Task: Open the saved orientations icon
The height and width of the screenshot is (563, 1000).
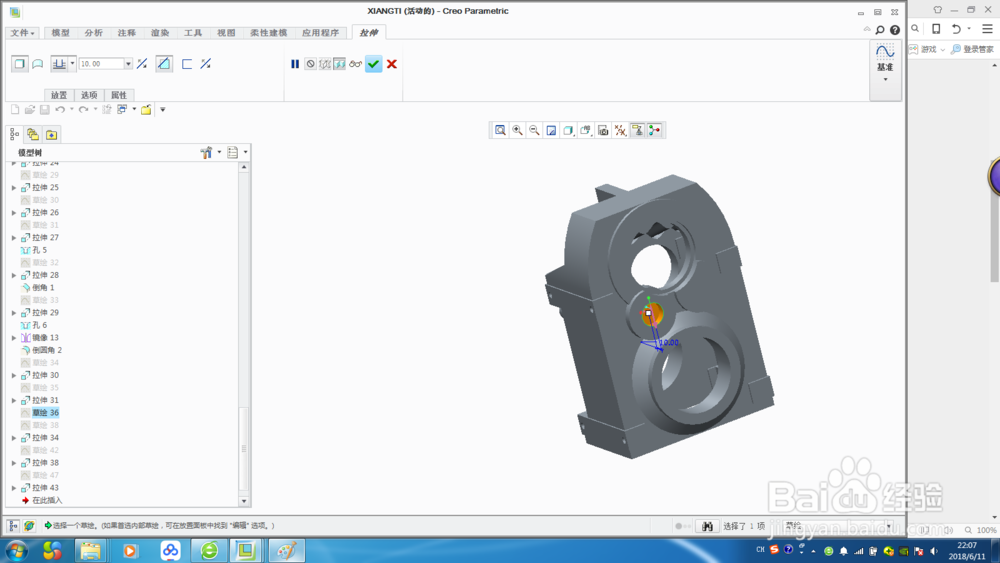Action: (585, 130)
